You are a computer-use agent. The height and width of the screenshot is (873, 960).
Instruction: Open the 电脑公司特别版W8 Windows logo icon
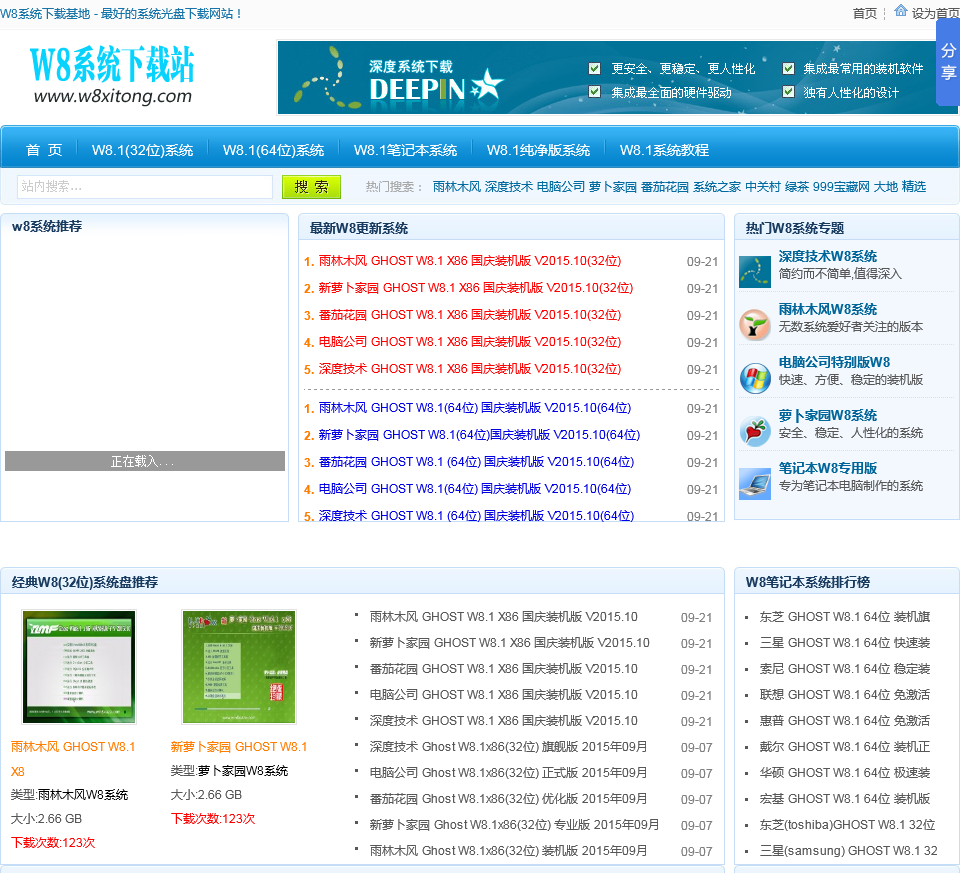(754, 378)
